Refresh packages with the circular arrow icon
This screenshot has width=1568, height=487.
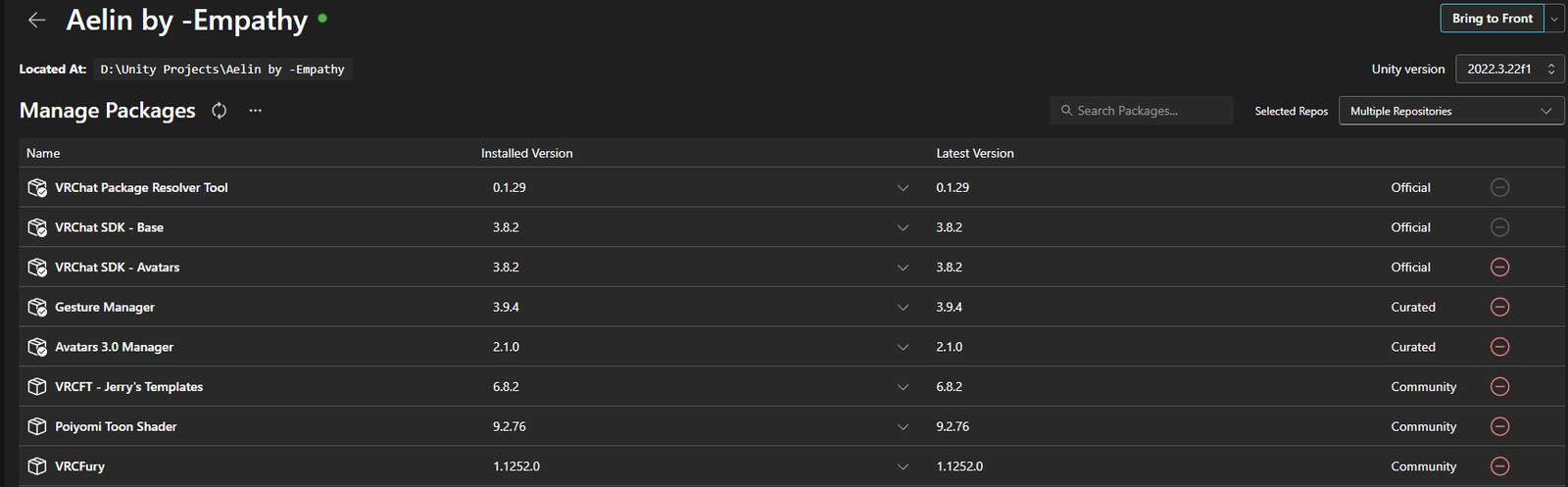[x=220, y=111]
